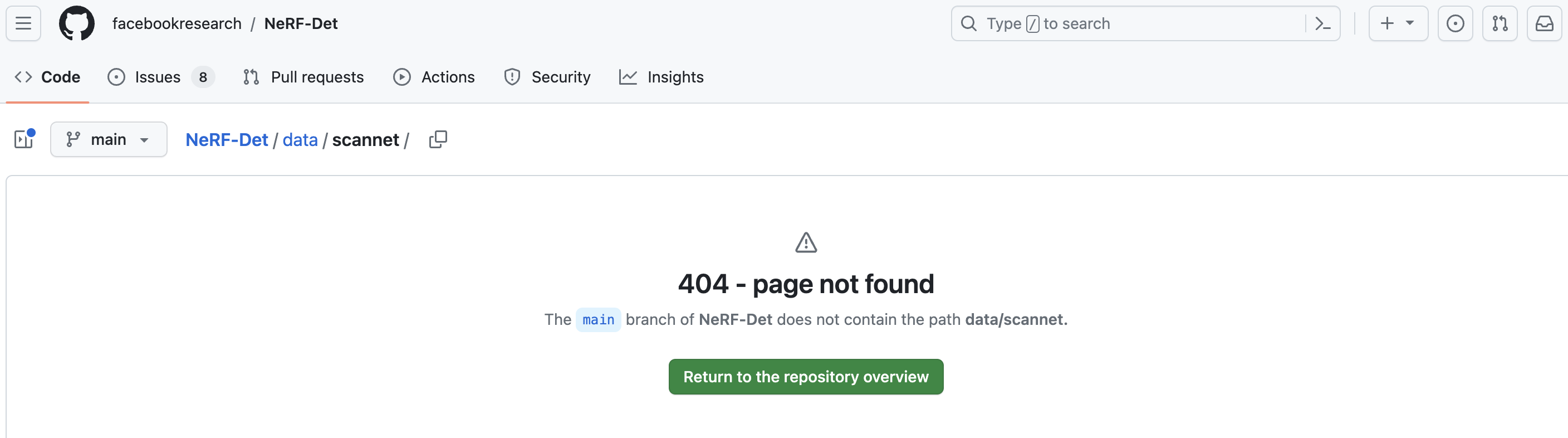Open the GitHub home page logo
This screenshot has width=1568, height=438.
[x=77, y=23]
